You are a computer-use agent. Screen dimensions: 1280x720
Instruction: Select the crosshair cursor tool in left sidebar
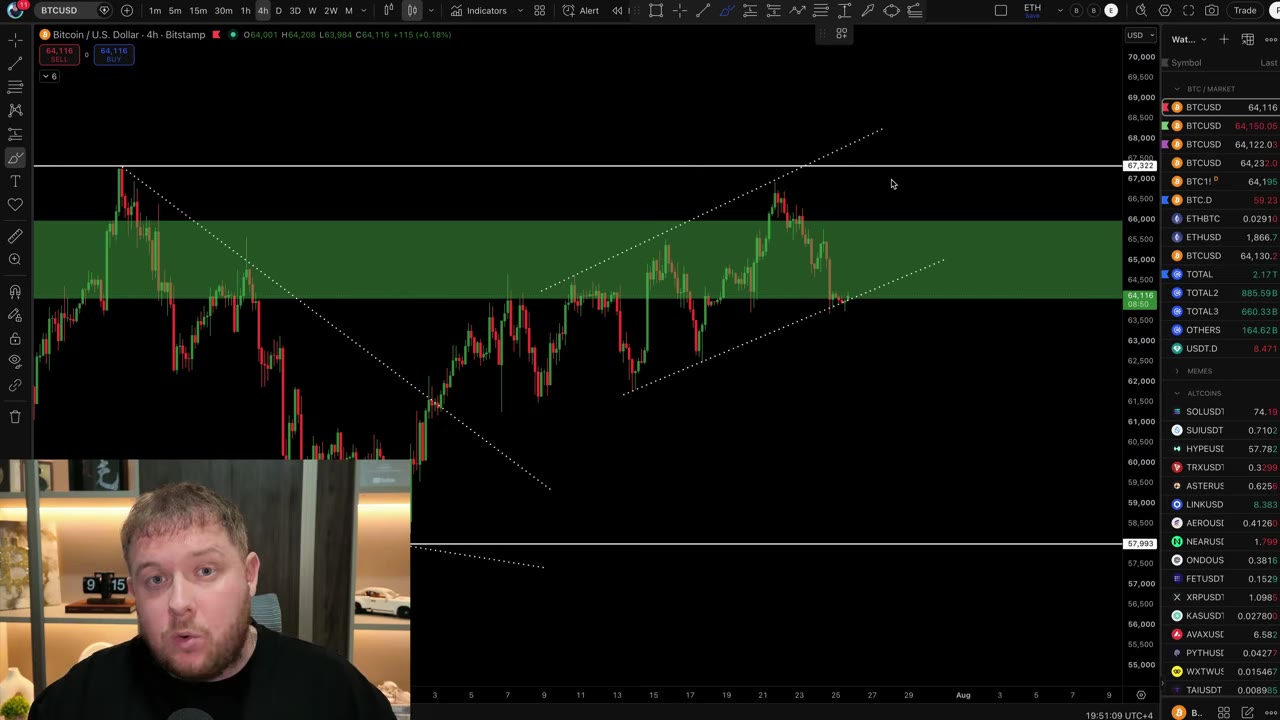point(15,41)
